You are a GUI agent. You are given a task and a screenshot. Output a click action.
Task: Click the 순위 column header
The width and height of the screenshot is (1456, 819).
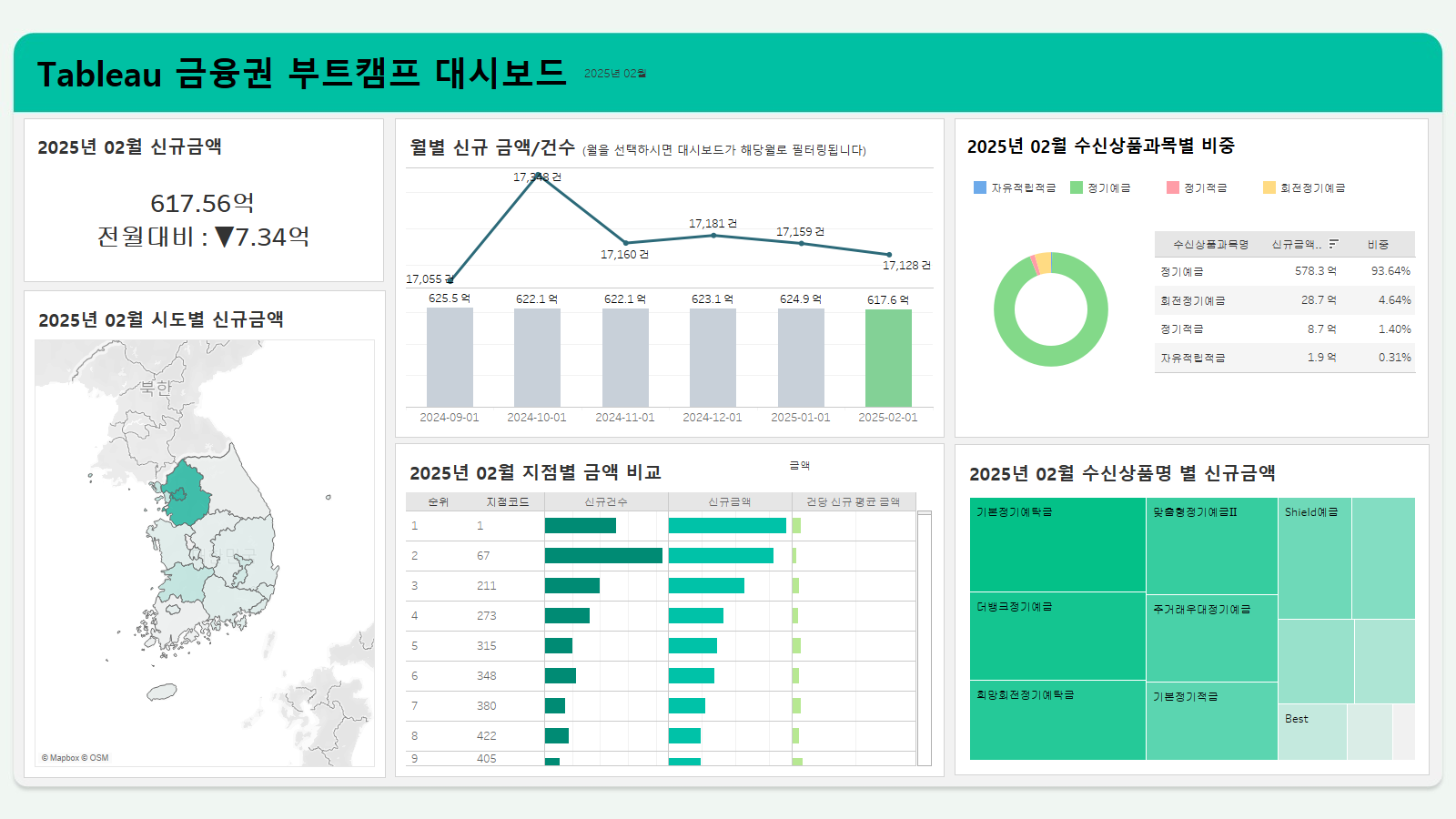pyautogui.click(x=439, y=501)
